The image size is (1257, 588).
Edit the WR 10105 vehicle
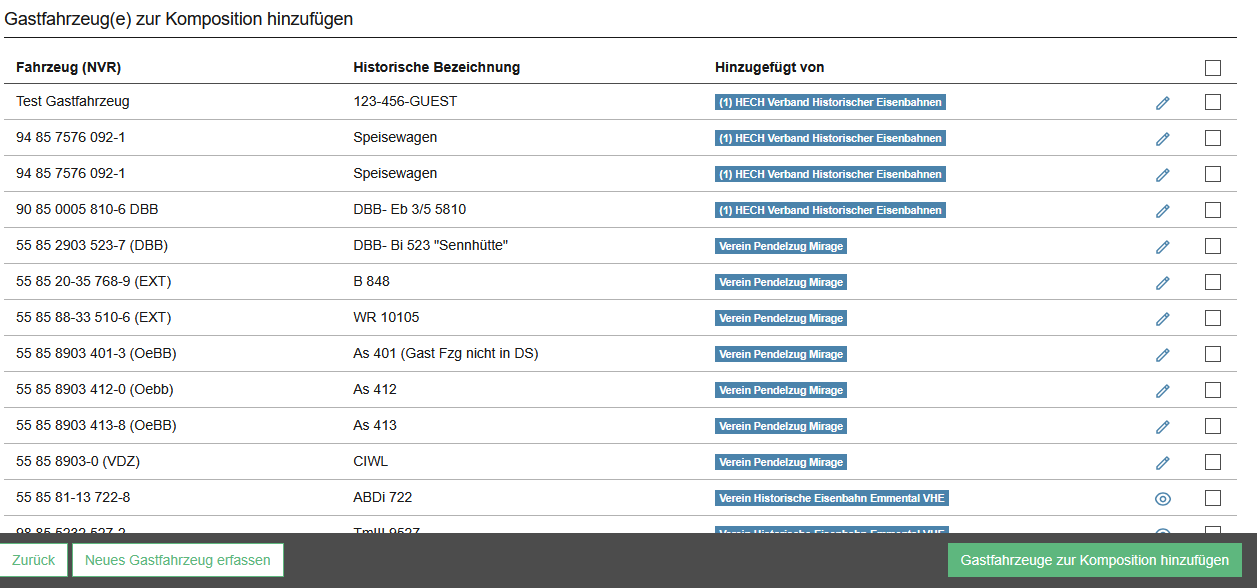pos(1162,319)
